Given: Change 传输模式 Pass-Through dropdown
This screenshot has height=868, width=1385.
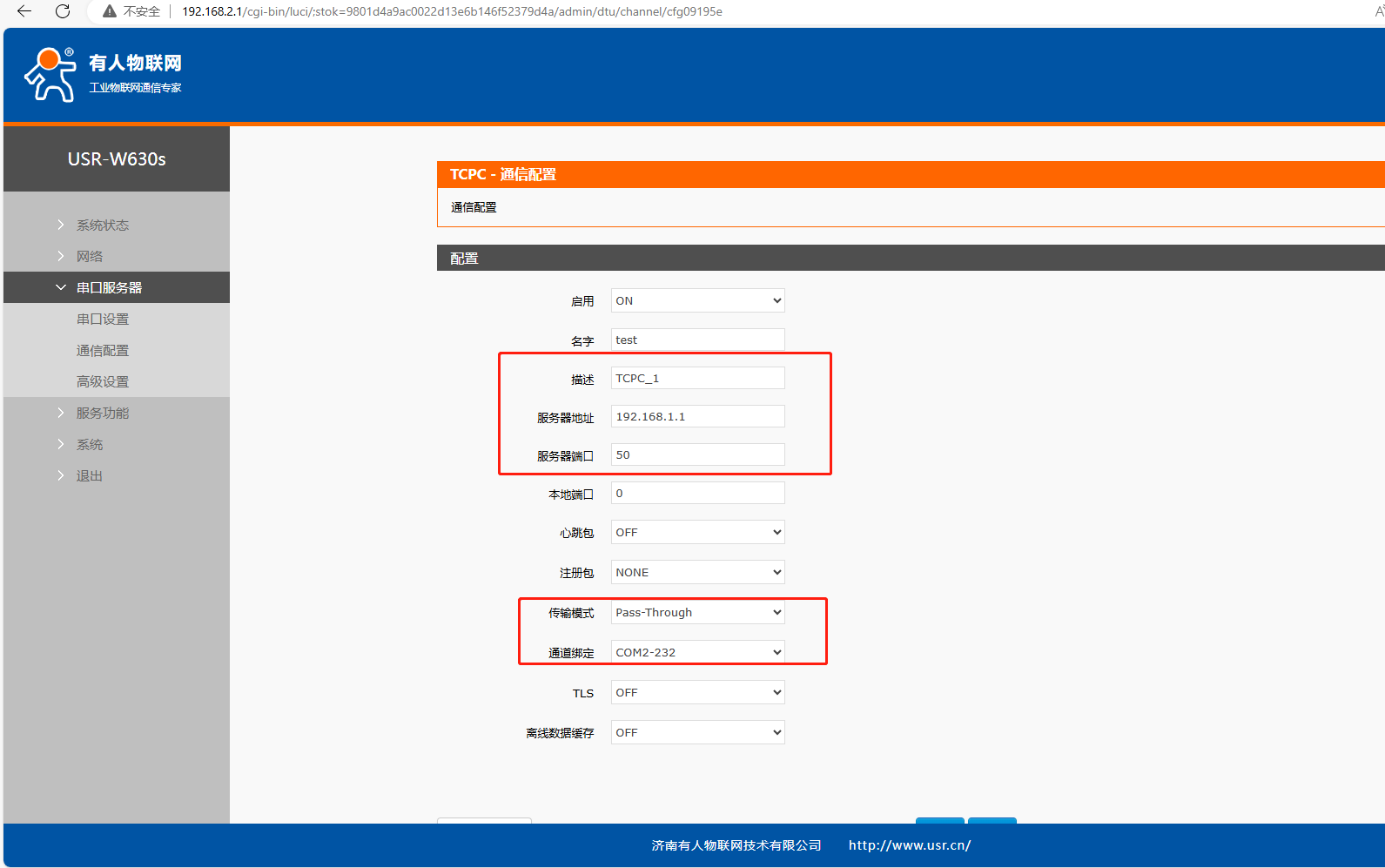Looking at the screenshot, I should (697, 612).
